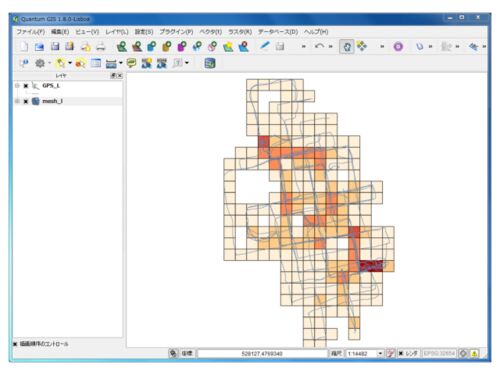The image size is (500, 375).
Task: Click the Open Project icon
Action: pos(39,46)
